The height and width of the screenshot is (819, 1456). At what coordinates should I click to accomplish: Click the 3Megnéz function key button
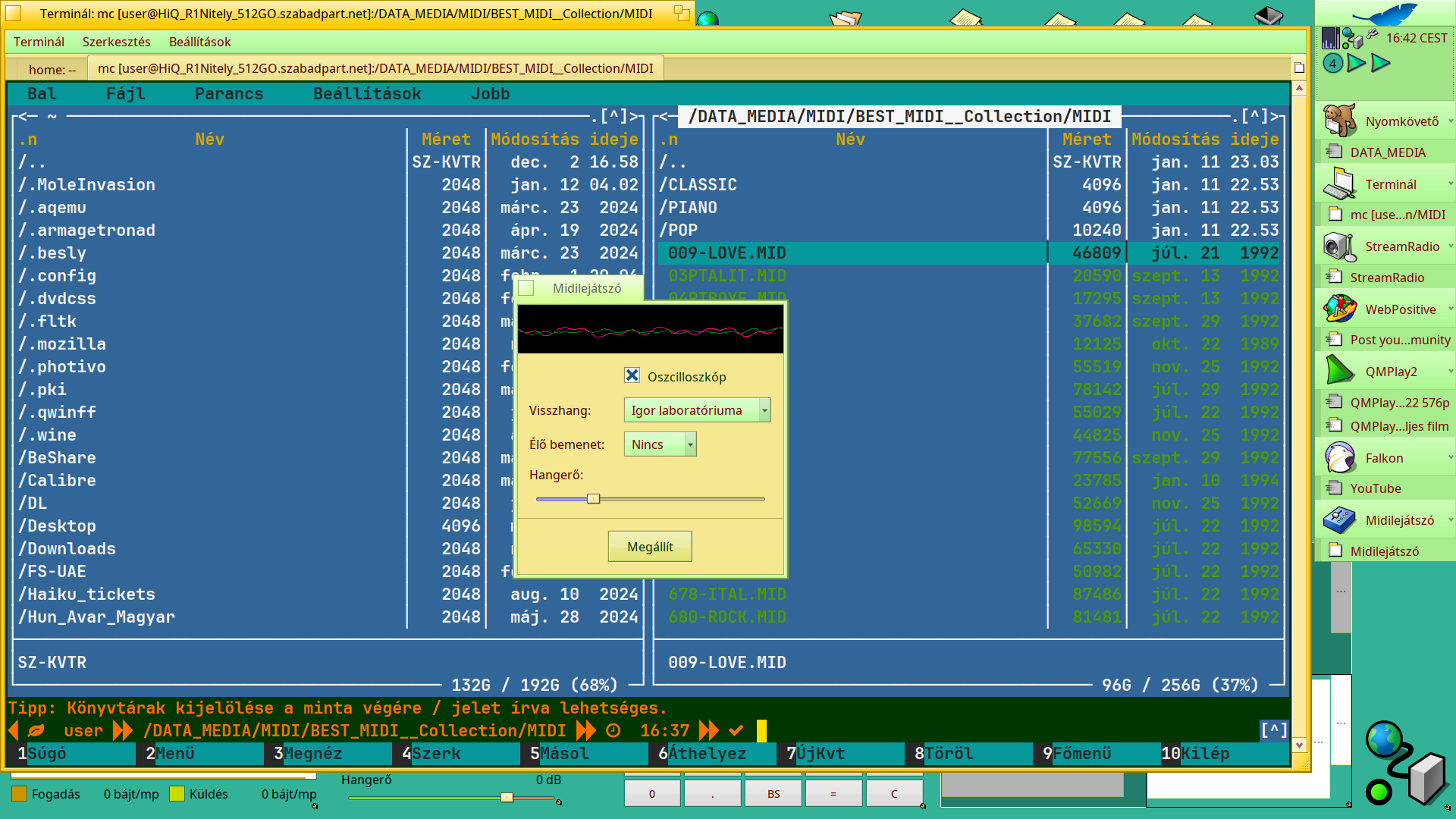(327, 753)
